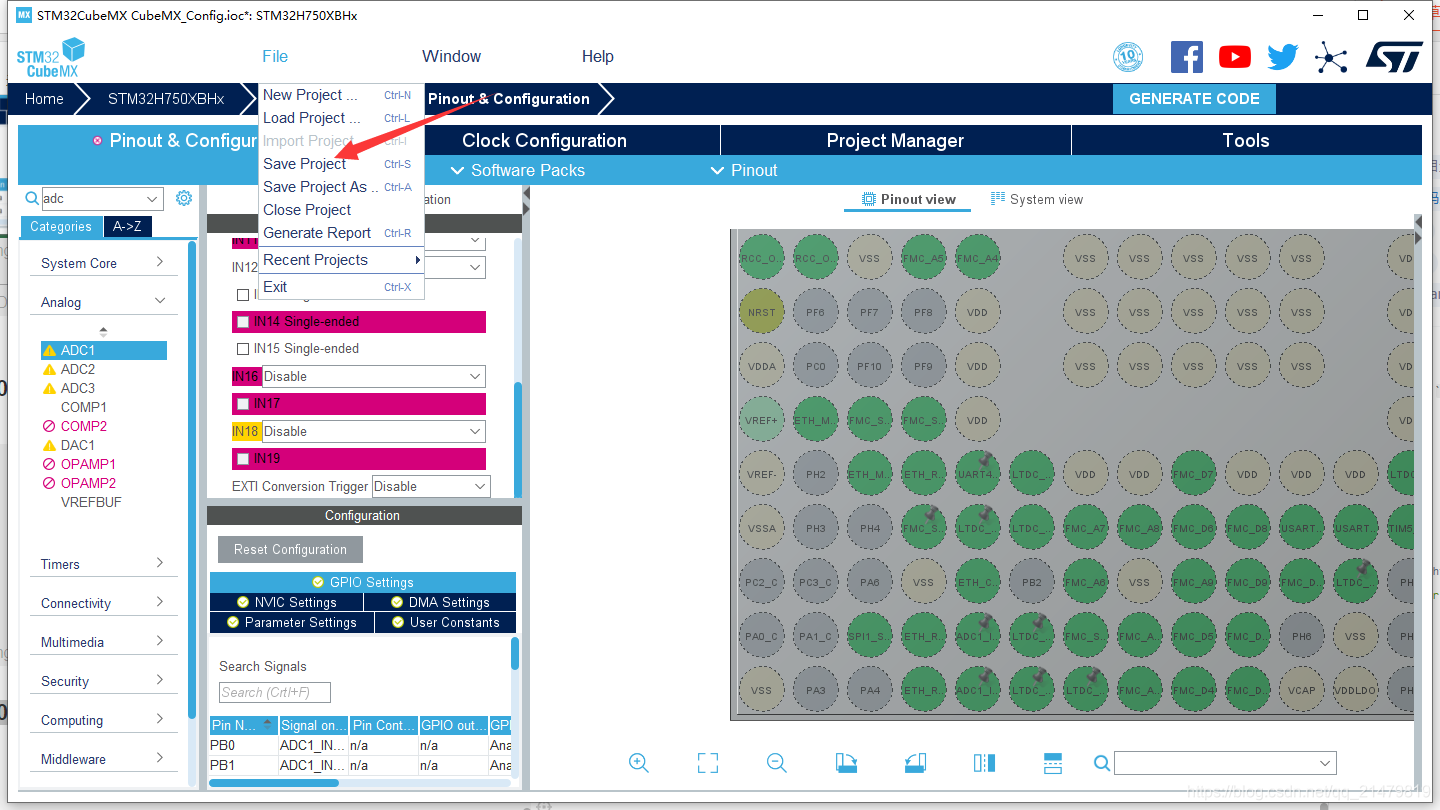1440x810 pixels.
Task: Click the VCAP pin on the chip
Action: pyautogui.click(x=1301, y=690)
